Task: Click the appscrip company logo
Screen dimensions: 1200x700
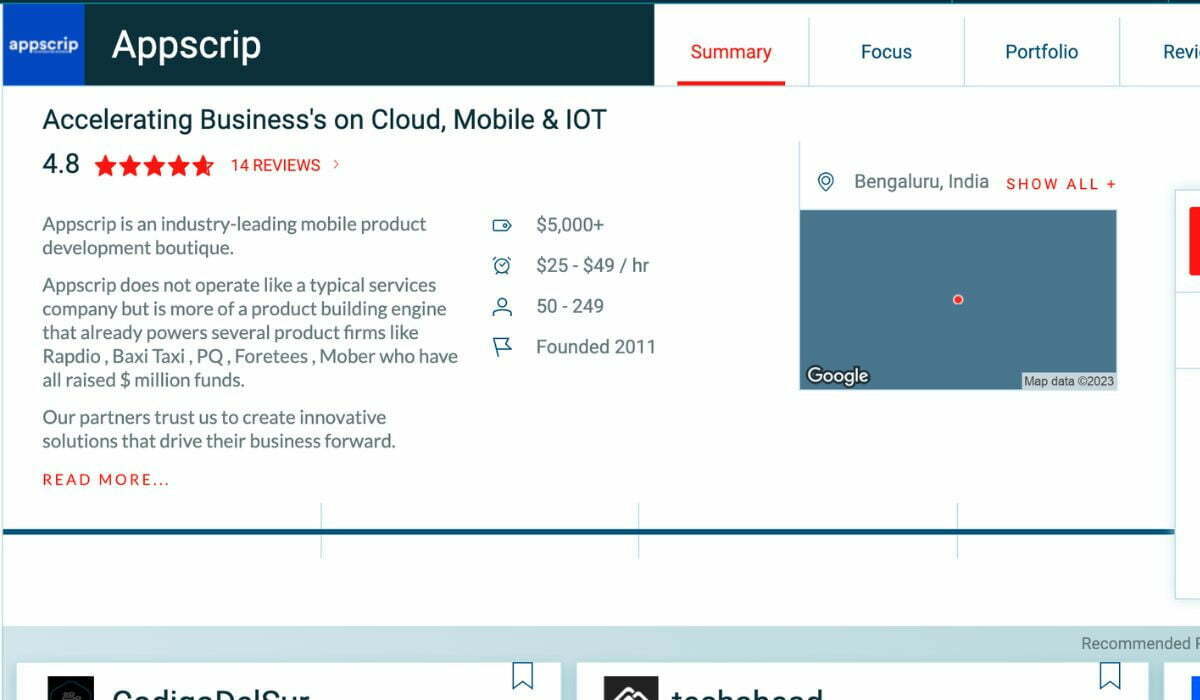Action: pyautogui.click(x=42, y=44)
